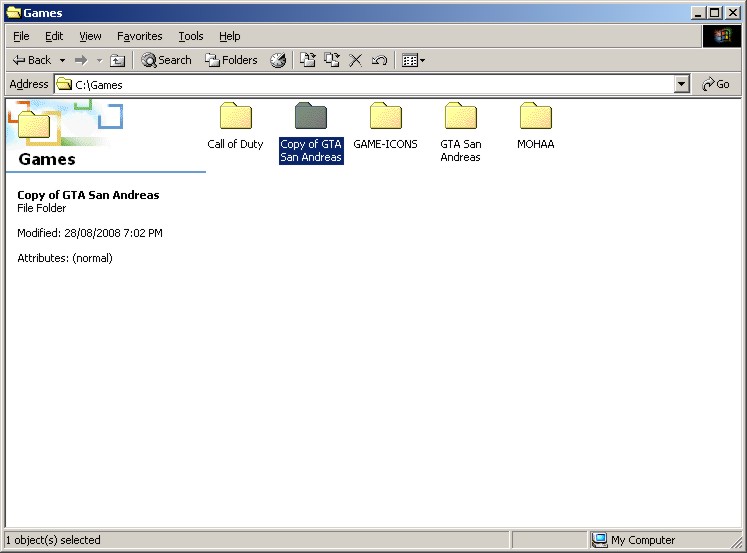Screen dimensions: 747x553
Task: Select the GAME-ICONS folder
Action: tap(385, 126)
